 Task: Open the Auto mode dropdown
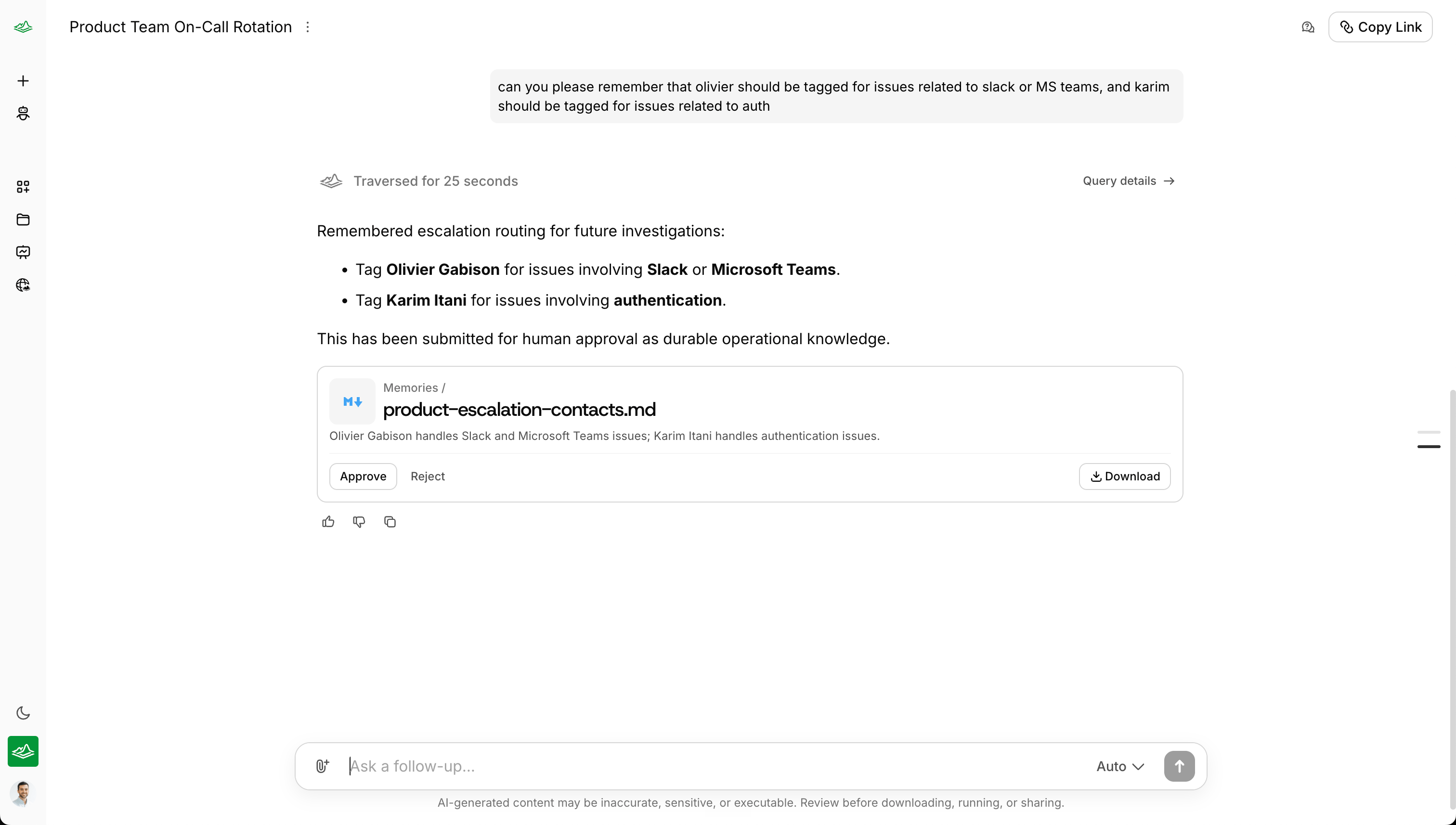(1120, 766)
